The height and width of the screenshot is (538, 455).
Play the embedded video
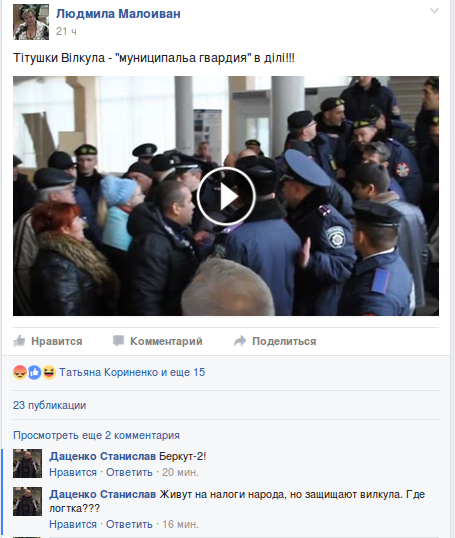point(226,196)
